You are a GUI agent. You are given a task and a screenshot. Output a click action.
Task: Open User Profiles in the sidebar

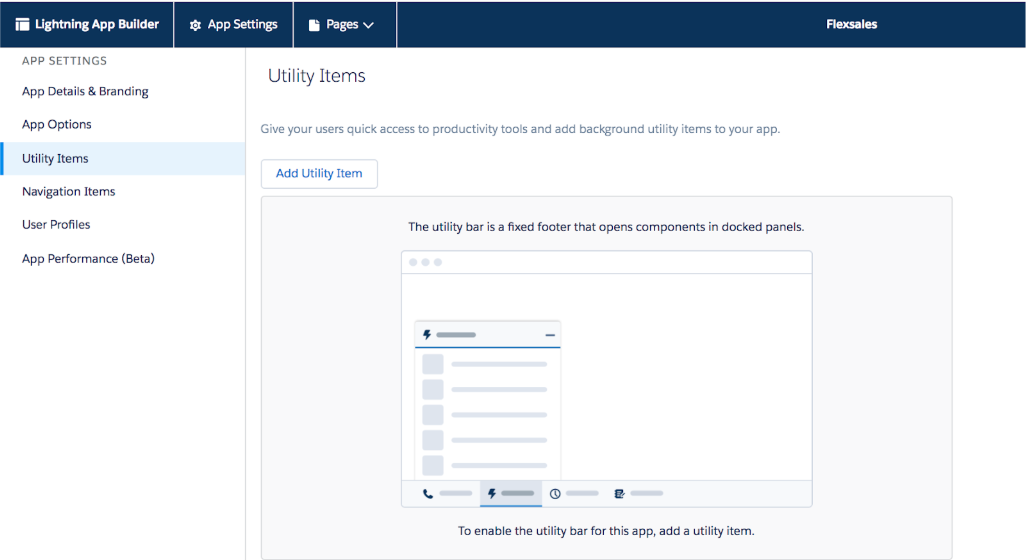coord(56,224)
